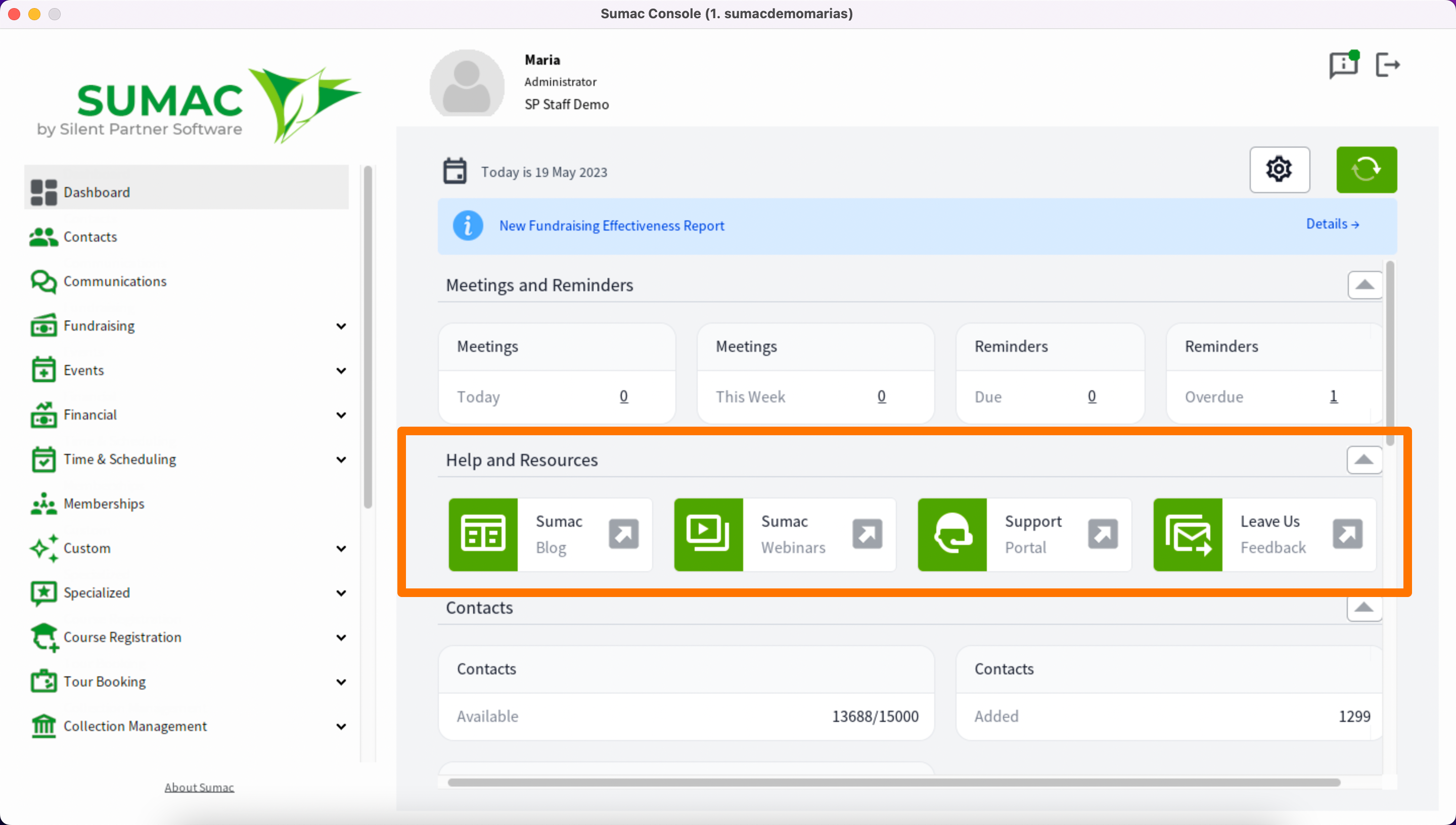Expand the Fundraising menu chevron
Screen dimensions: 1456x825
[x=341, y=326]
